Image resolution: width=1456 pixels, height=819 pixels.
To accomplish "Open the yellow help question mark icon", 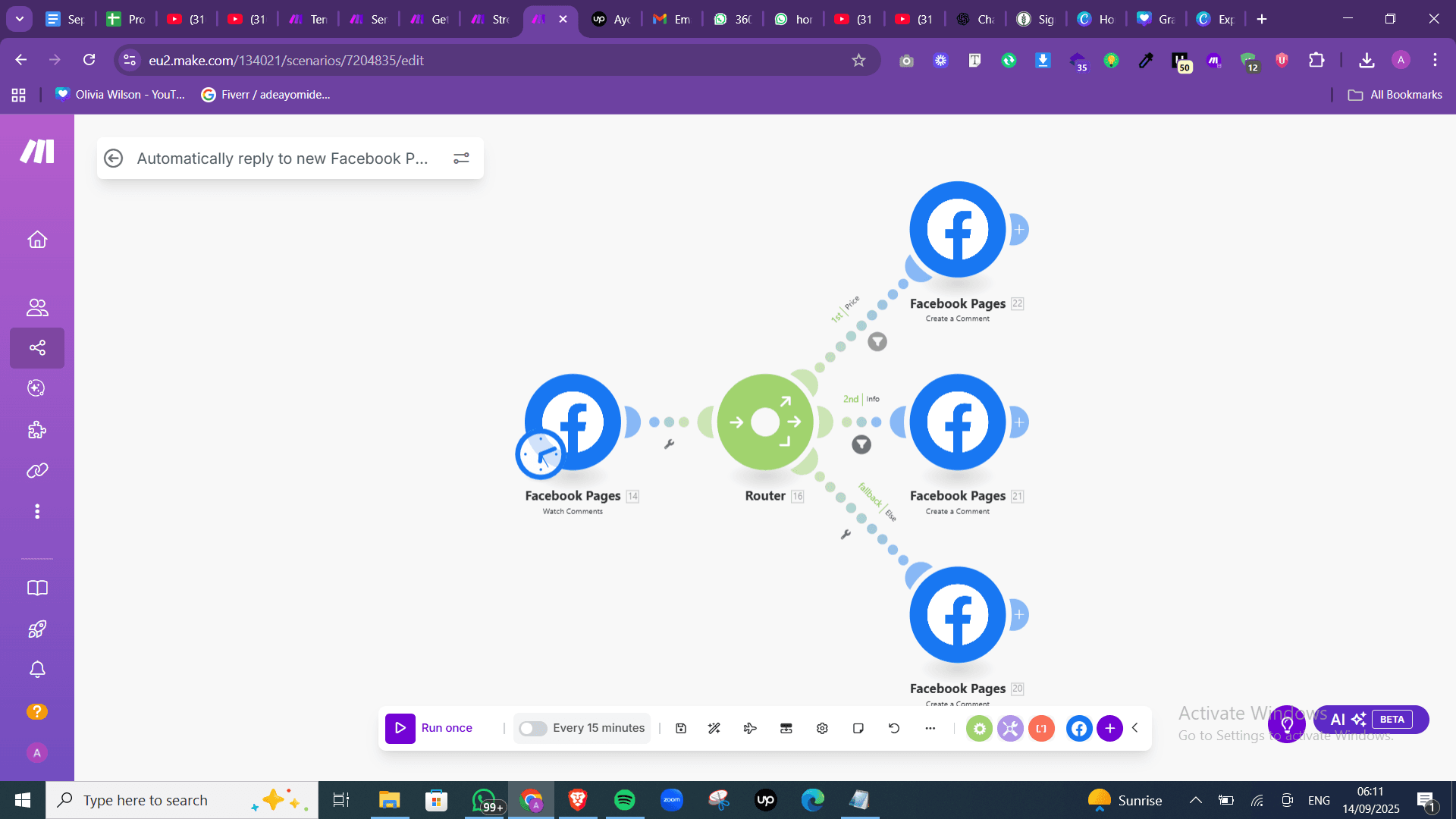I will click(37, 711).
